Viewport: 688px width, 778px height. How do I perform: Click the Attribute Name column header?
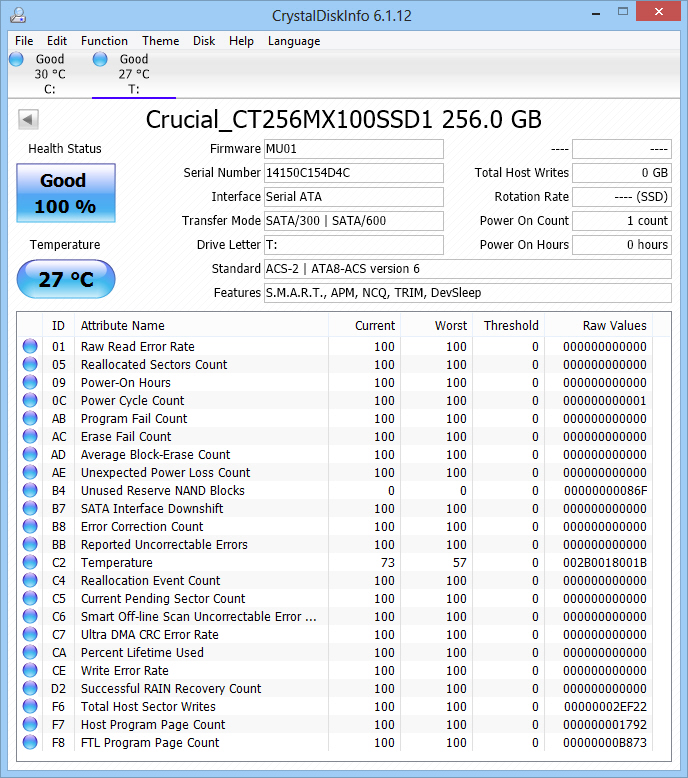pos(201,325)
